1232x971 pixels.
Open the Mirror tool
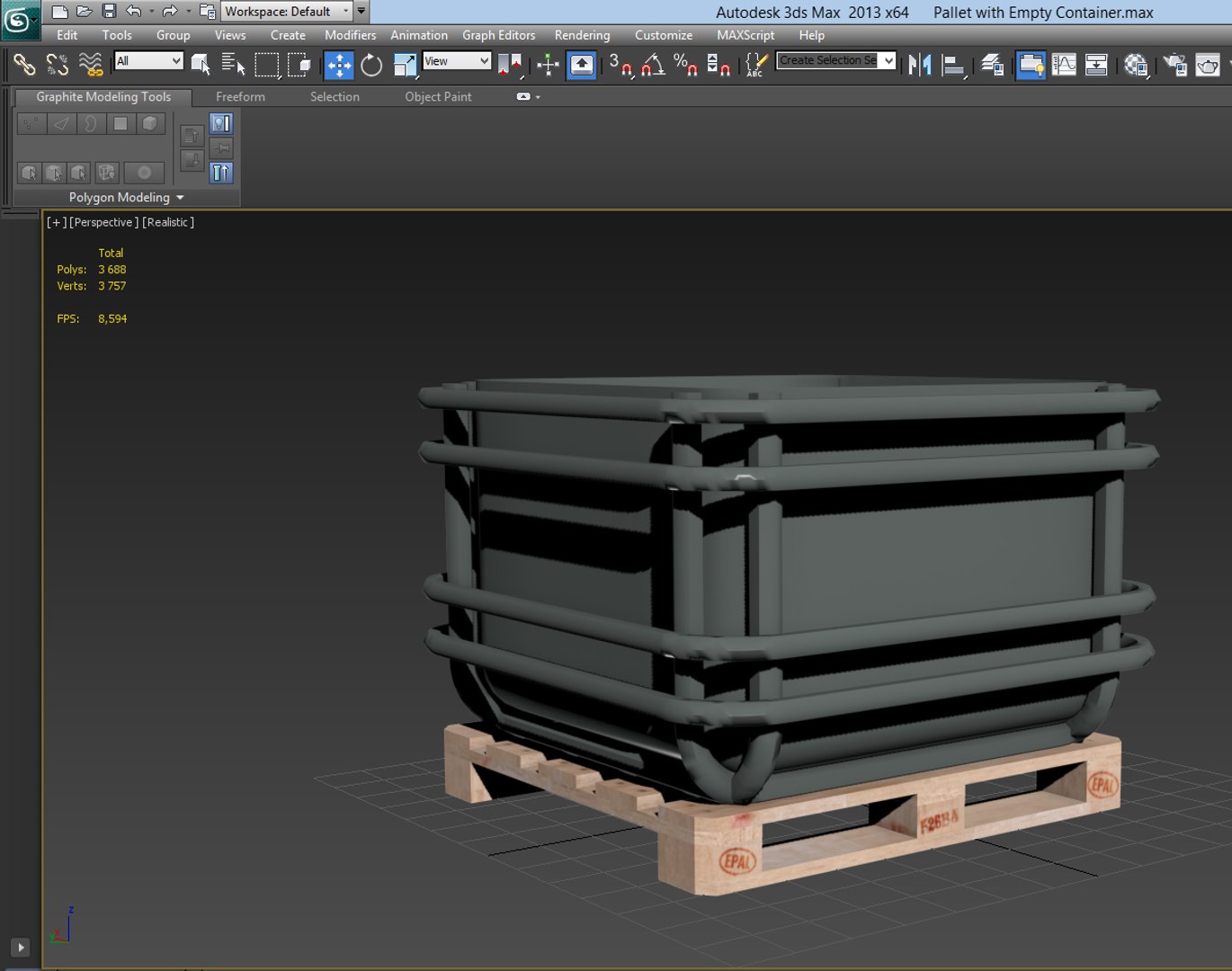(919, 65)
